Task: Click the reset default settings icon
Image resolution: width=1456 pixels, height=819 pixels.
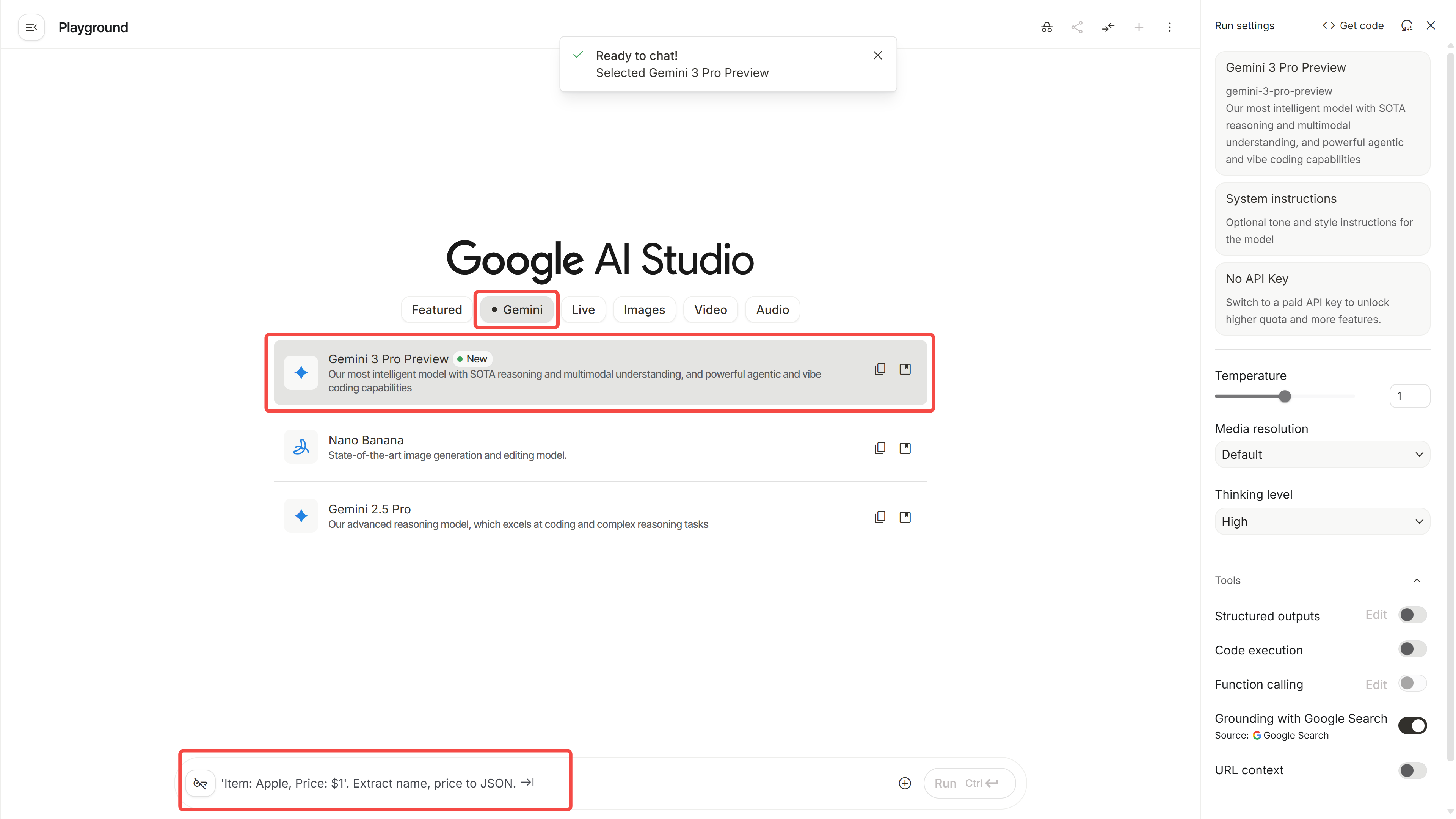Action: pos(1407,25)
